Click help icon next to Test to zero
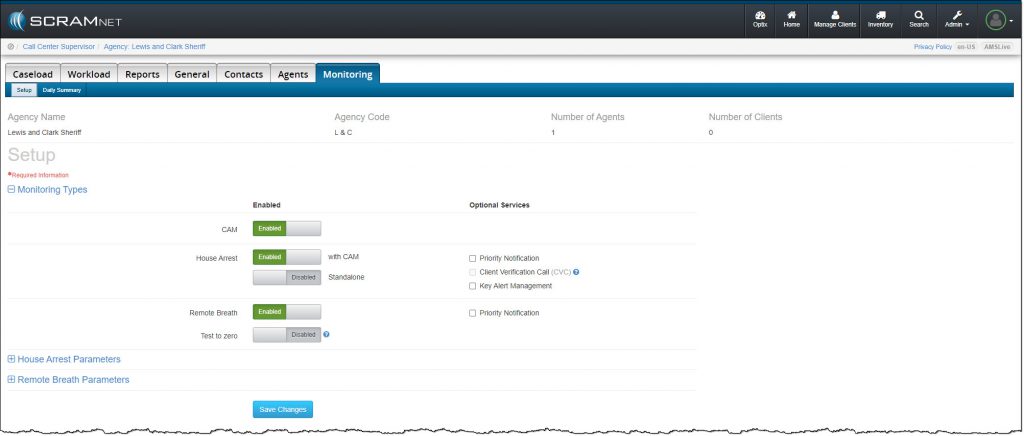 click(327, 335)
